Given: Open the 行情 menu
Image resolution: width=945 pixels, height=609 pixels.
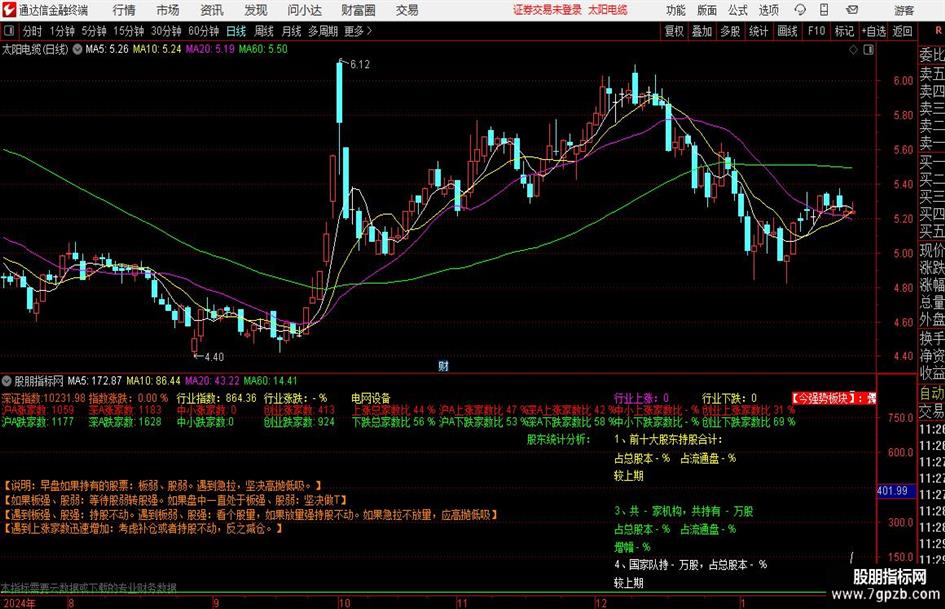Looking at the screenshot, I should [124, 10].
